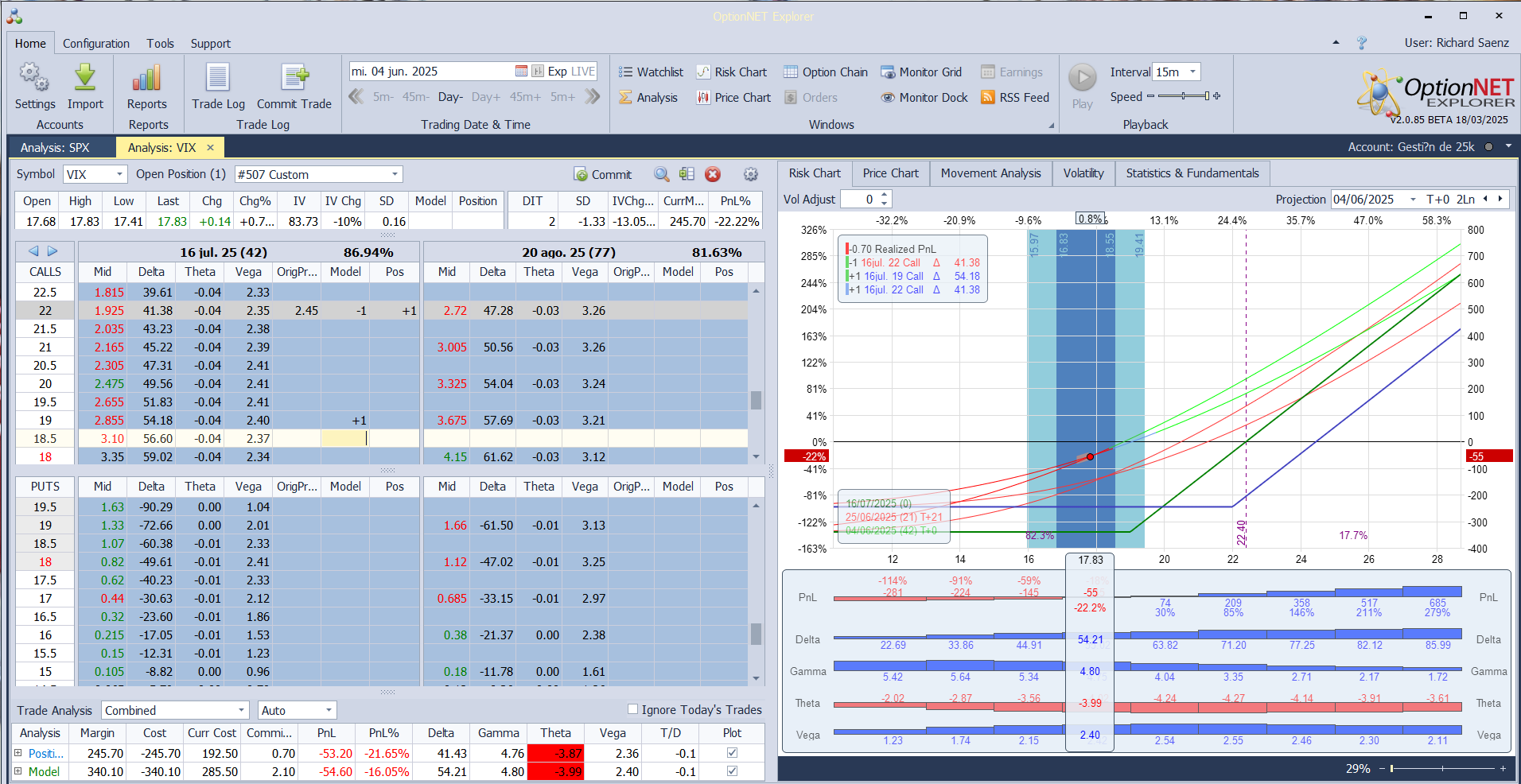Open the calendar picker in trading date
This screenshot has height=784, width=1521.
coord(521,71)
